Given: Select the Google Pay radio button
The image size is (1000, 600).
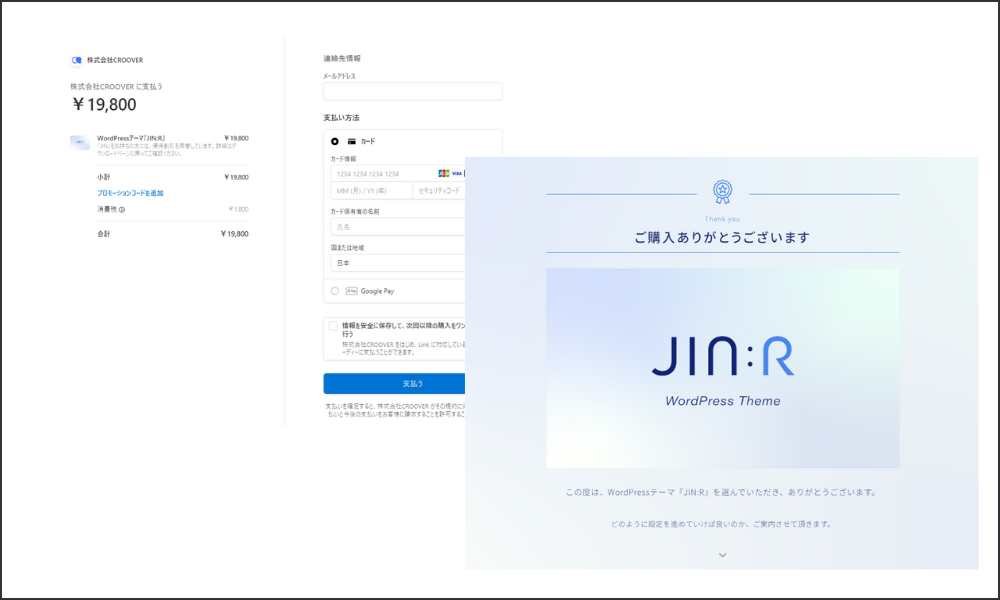Looking at the screenshot, I should click(x=335, y=291).
